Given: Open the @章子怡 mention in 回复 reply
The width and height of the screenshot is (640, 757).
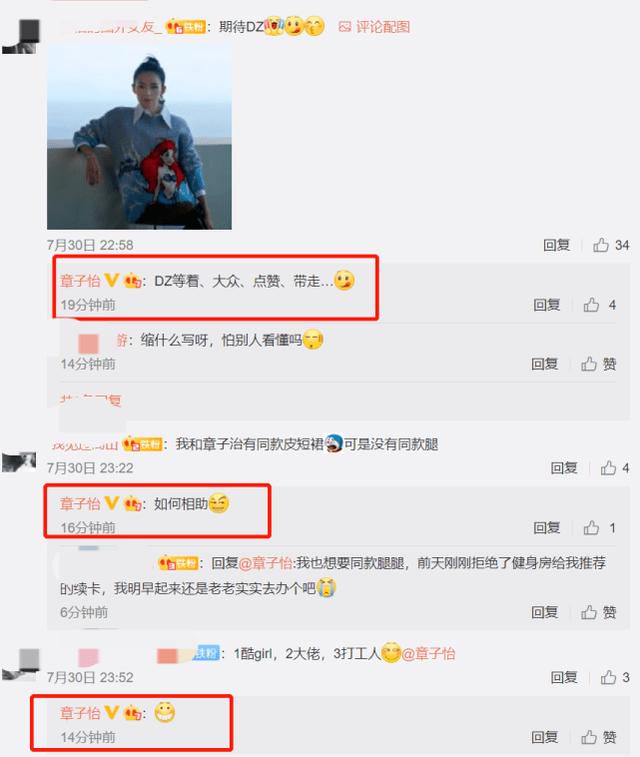Looking at the screenshot, I should pyautogui.click(x=265, y=563).
